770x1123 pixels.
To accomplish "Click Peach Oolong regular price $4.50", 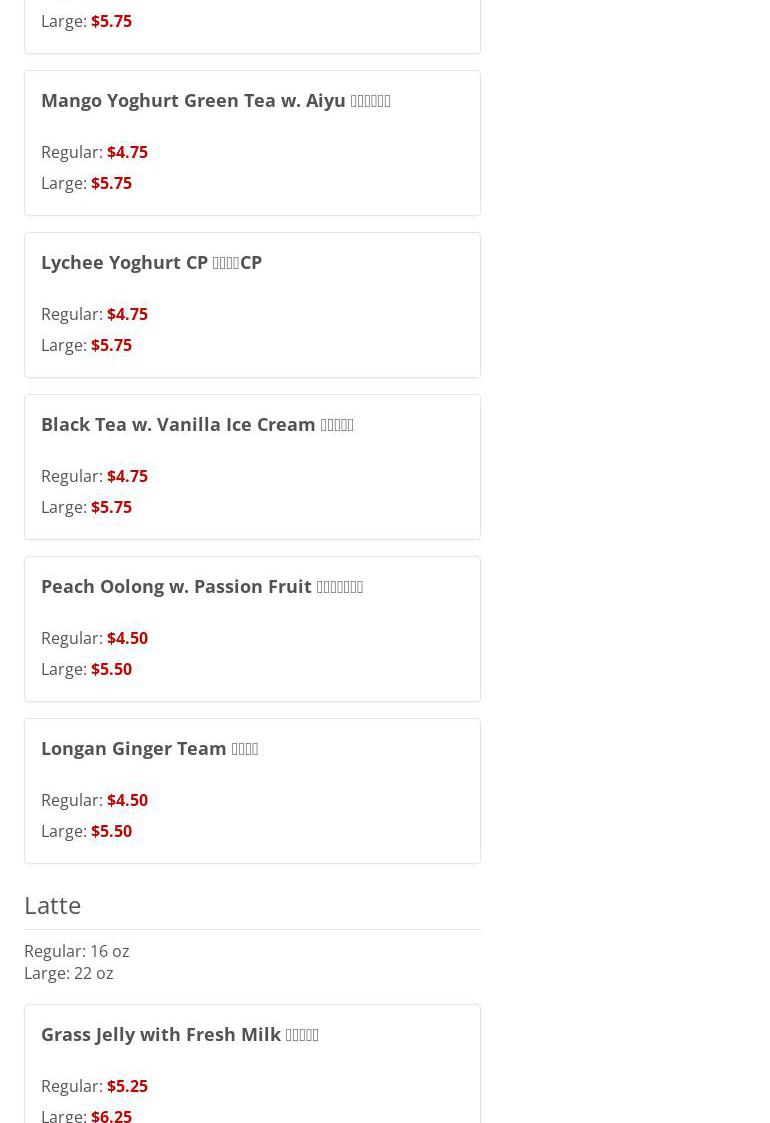I will click(127, 639).
